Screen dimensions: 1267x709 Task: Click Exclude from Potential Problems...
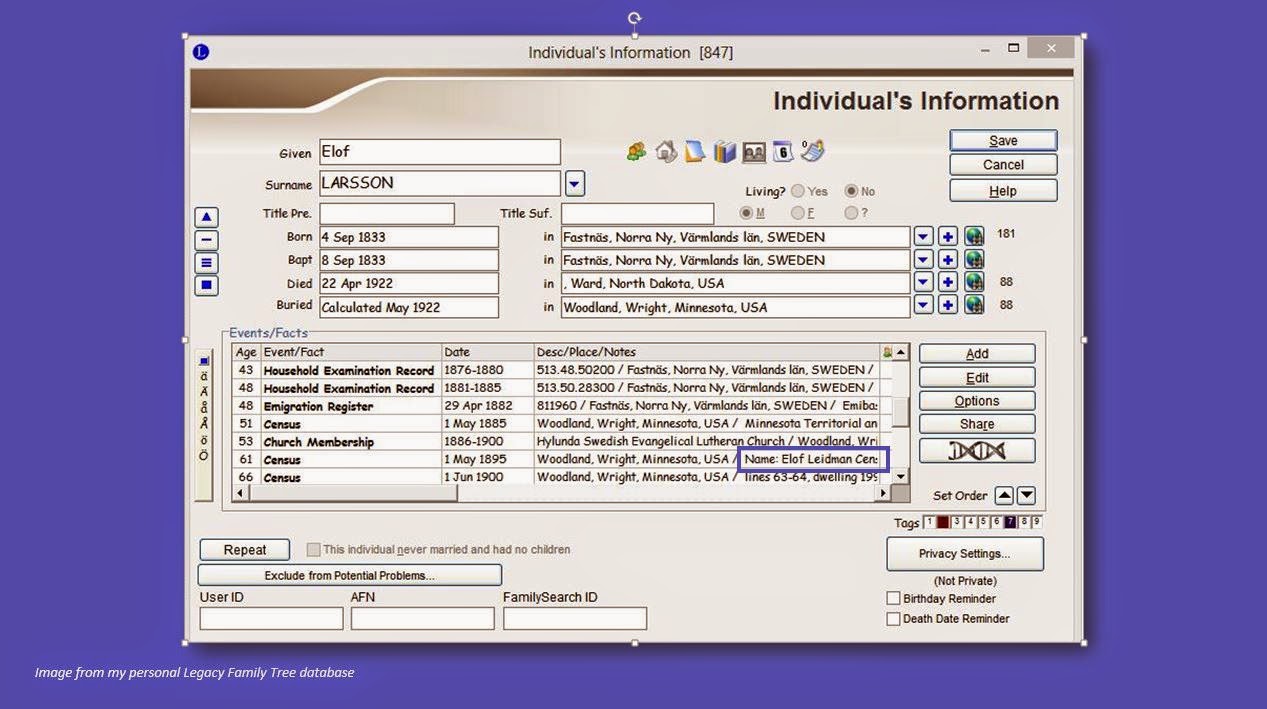pos(349,575)
